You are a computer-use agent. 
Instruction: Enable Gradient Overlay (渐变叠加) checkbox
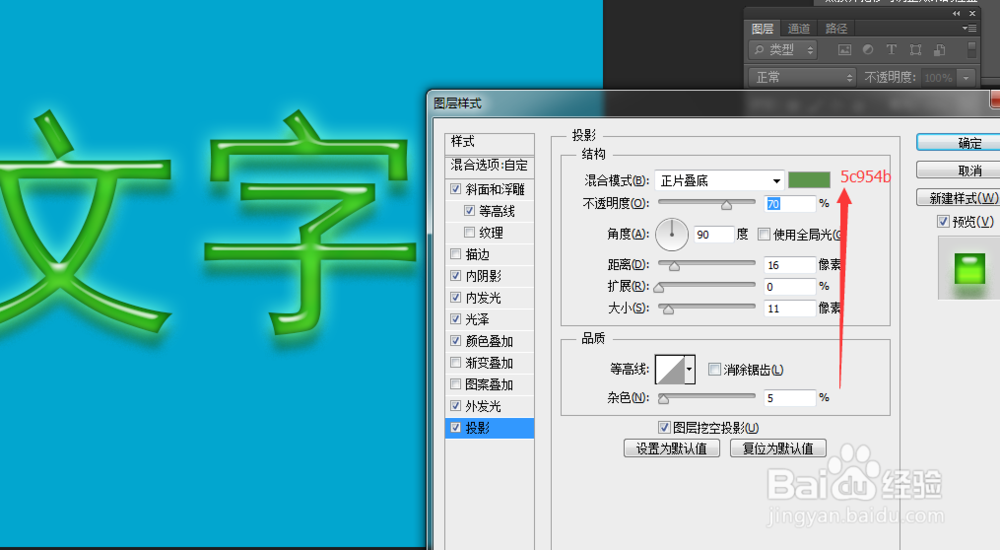click(x=455, y=362)
